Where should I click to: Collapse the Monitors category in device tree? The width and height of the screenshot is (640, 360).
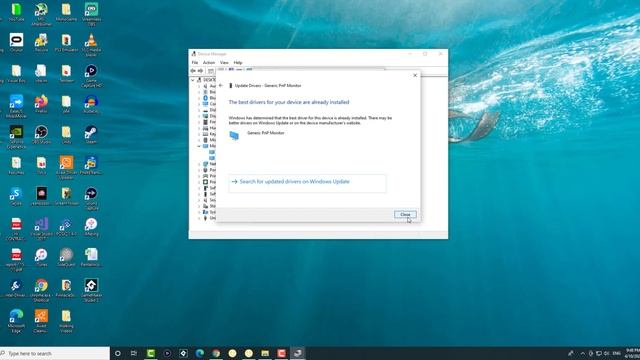click(x=199, y=146)
